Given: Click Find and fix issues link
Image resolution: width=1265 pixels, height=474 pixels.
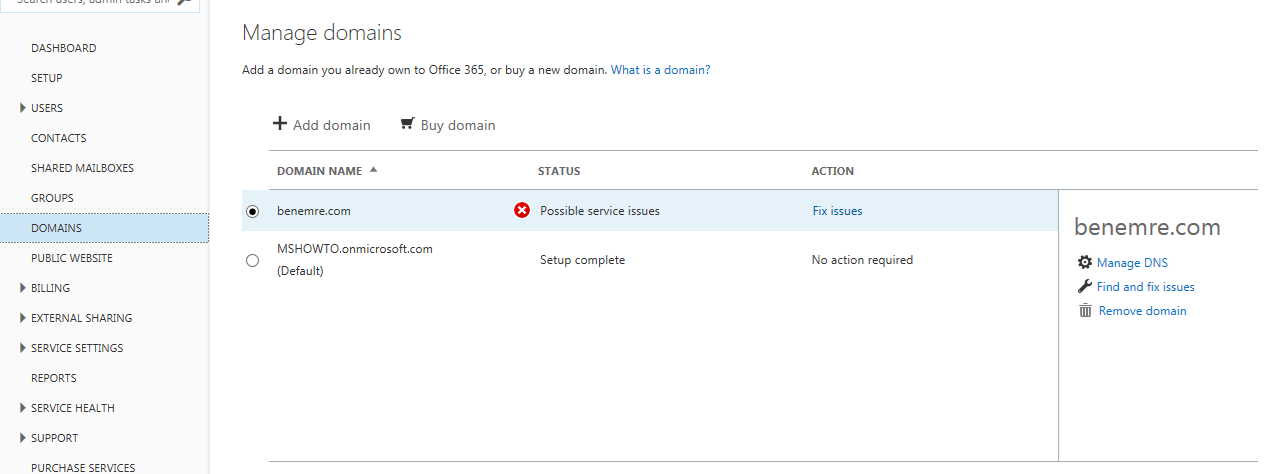Looking at the screenshot, I should click(x=1146, y=287).
